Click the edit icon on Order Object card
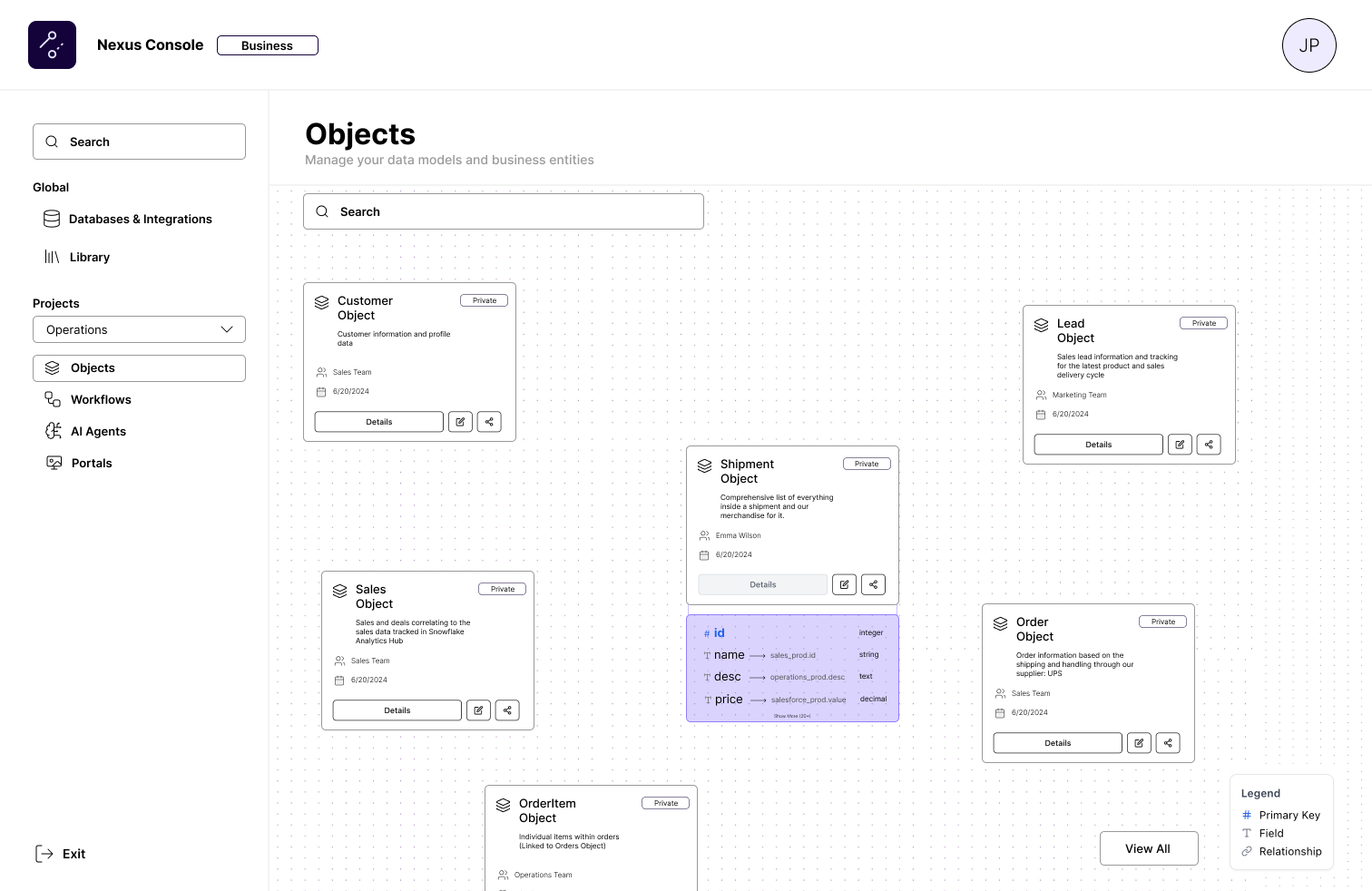 pos(1139,743)
